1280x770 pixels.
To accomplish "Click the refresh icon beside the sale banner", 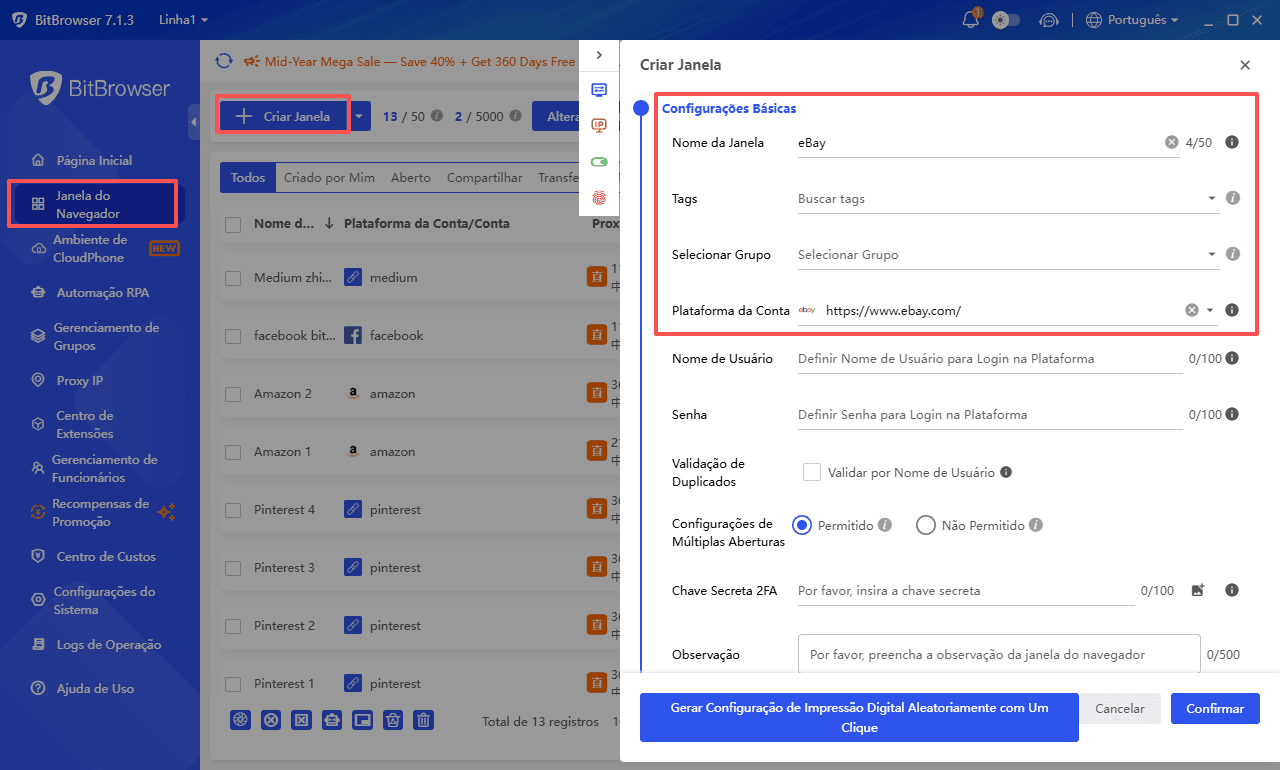I will coord(224,61).
